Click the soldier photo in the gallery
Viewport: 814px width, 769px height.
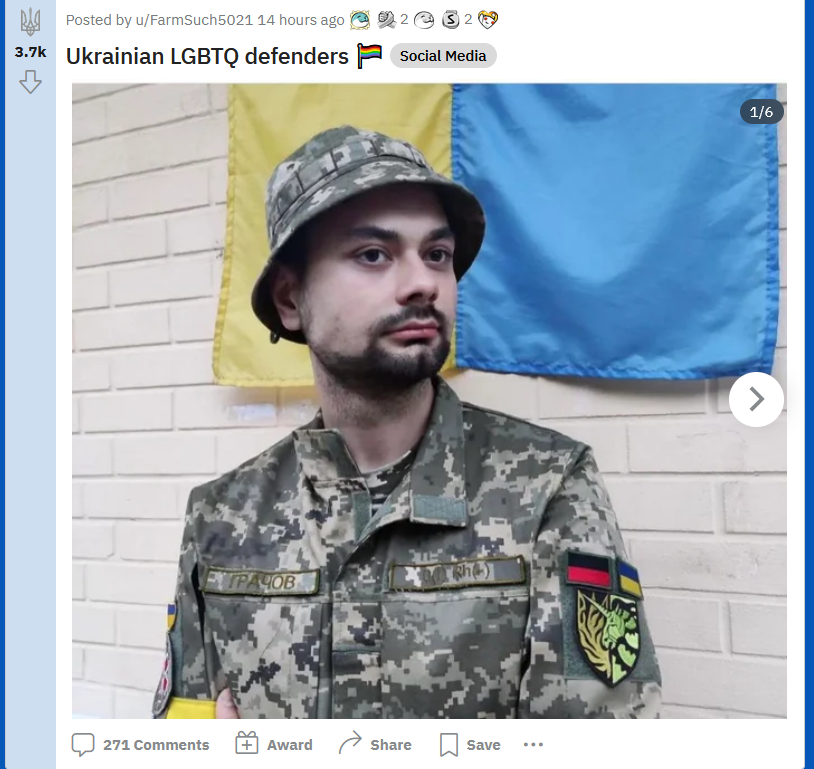pyautogui.click(x=429, y=401)
